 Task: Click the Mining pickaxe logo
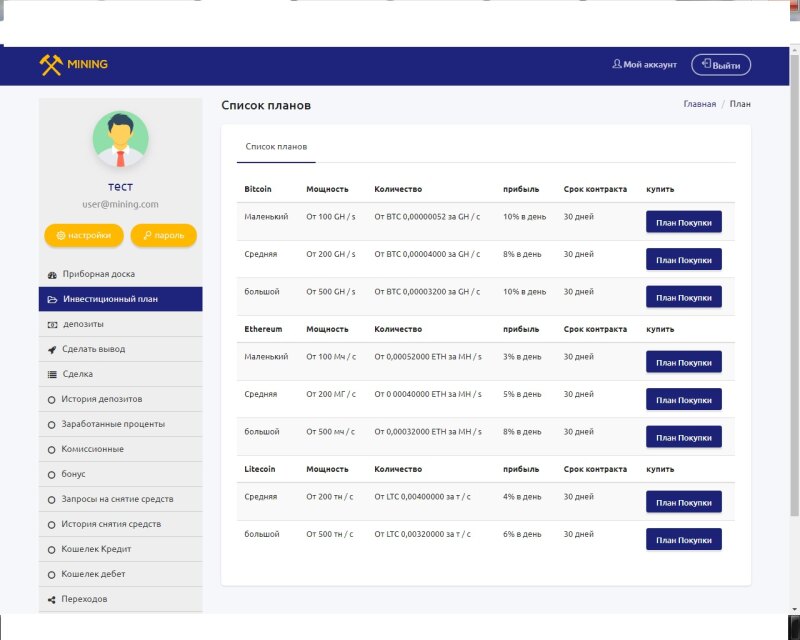[x=51, y=65]
